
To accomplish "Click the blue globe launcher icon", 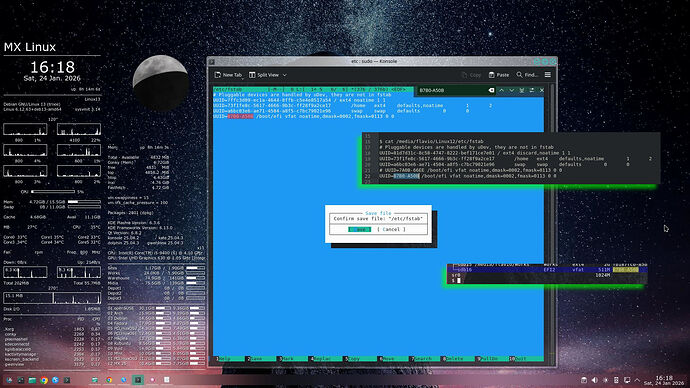I will coord(55,380).
